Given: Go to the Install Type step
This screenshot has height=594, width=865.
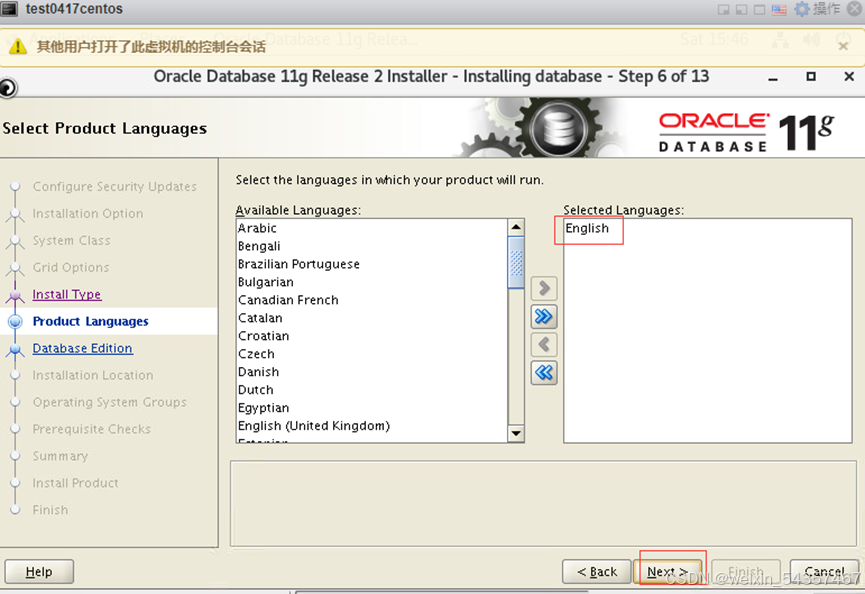Looking at the screenshot, I should 66,294.
